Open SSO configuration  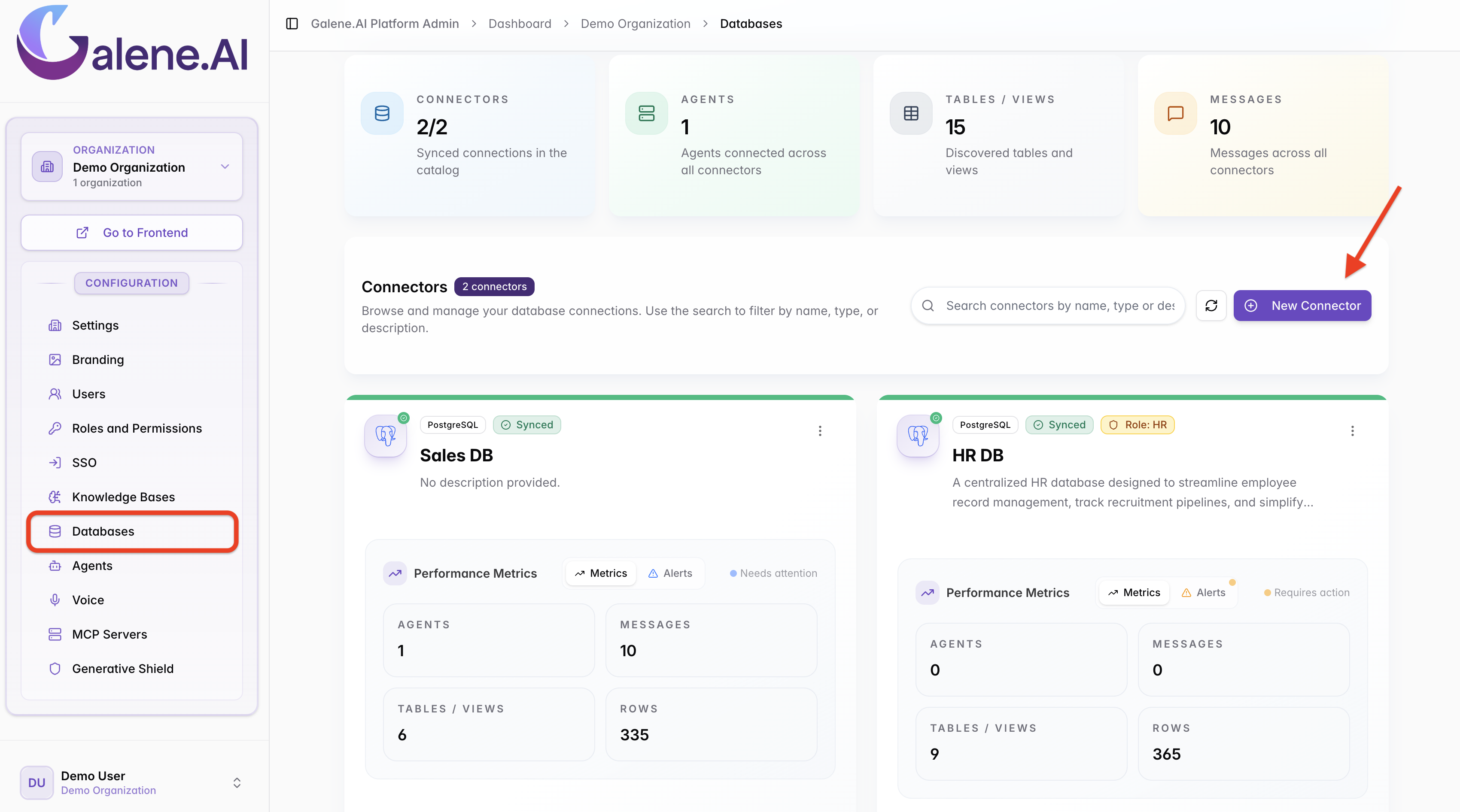pyautogui.click(x=132, y=462)
